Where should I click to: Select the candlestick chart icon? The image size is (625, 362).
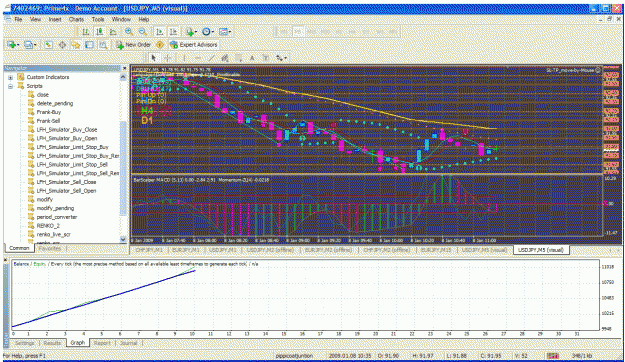tap(100, 32)
